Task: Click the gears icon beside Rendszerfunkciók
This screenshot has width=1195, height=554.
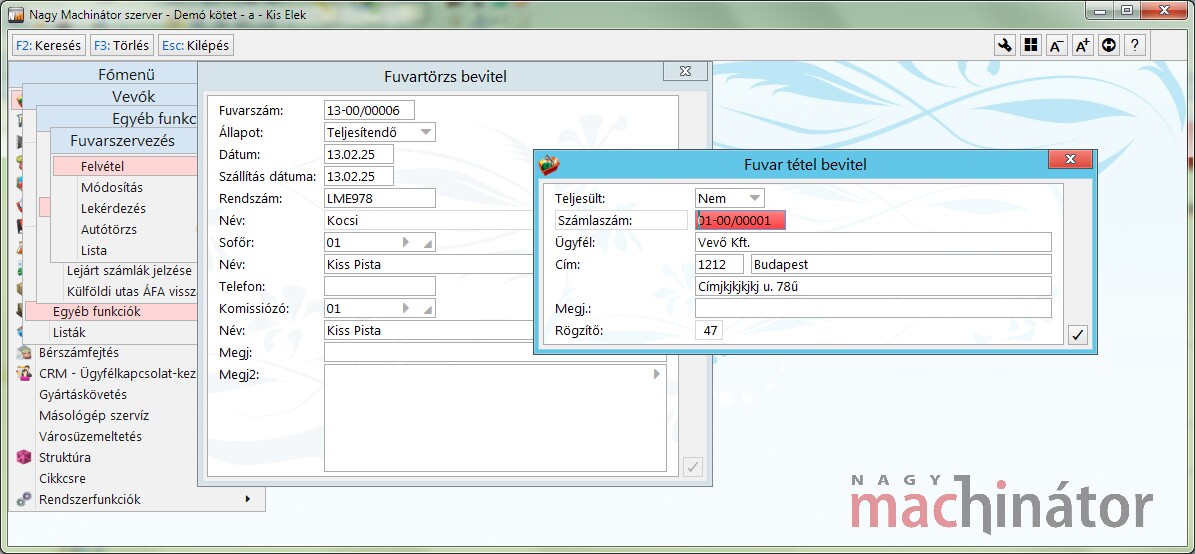Action: 24,500
